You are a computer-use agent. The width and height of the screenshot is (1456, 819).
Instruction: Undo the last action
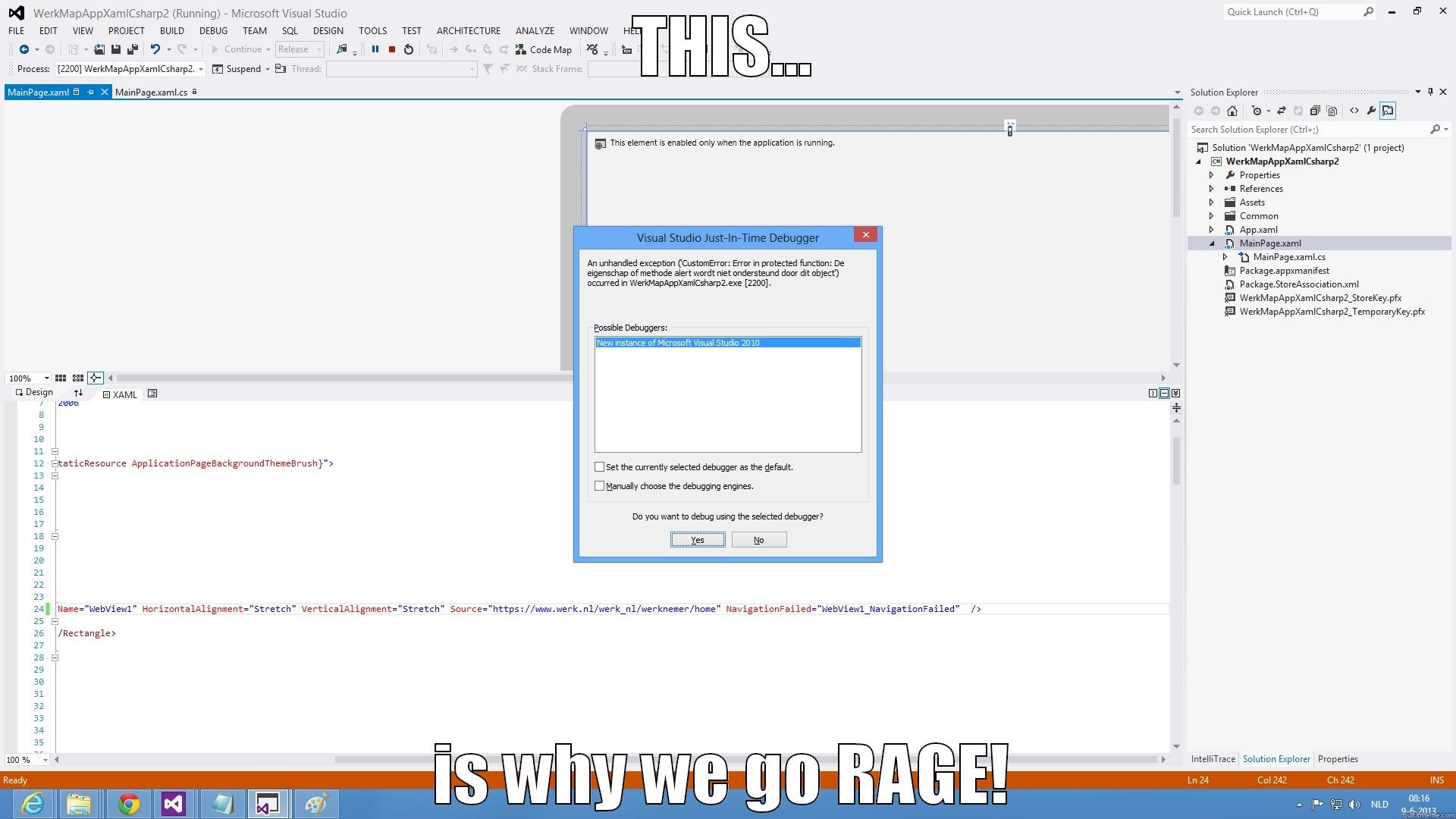pyautogui.click(x=155, y=49)
